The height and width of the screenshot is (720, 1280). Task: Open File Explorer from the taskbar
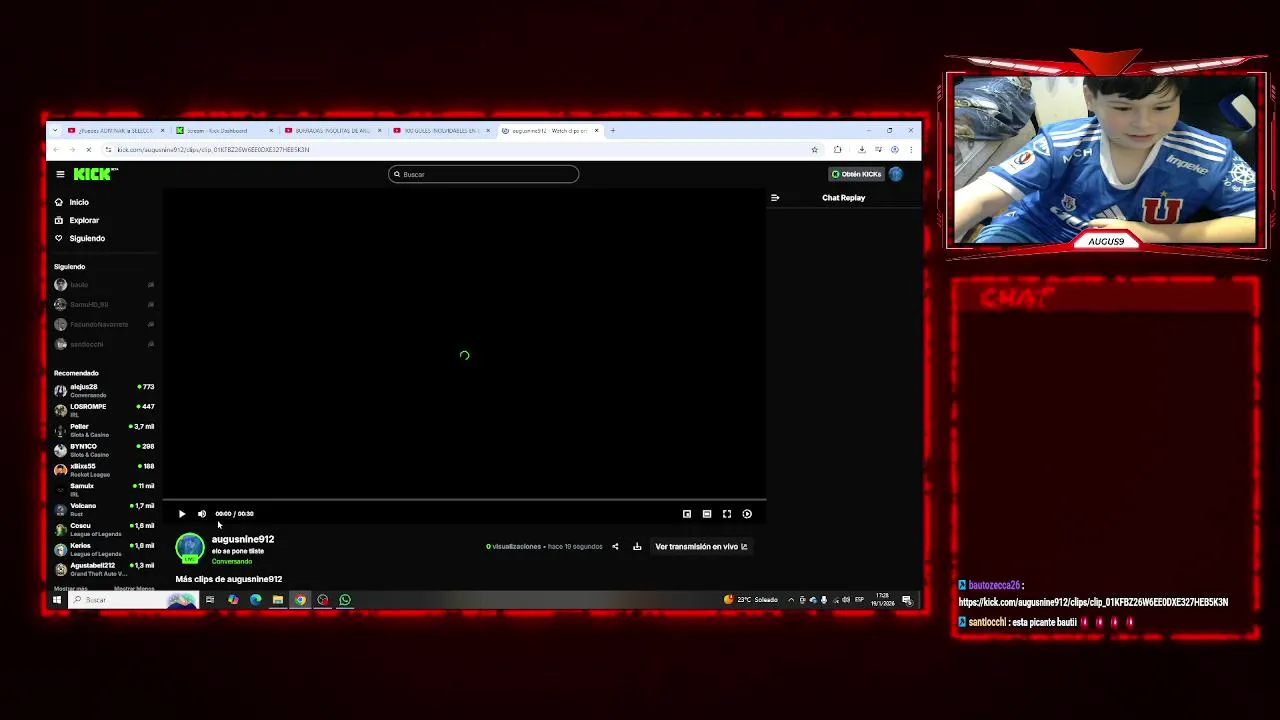277,600
